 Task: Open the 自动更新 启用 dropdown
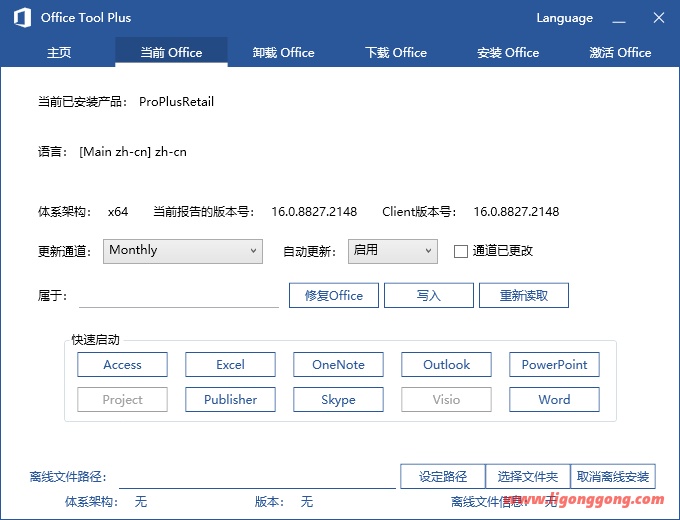[x=392, y=251]
